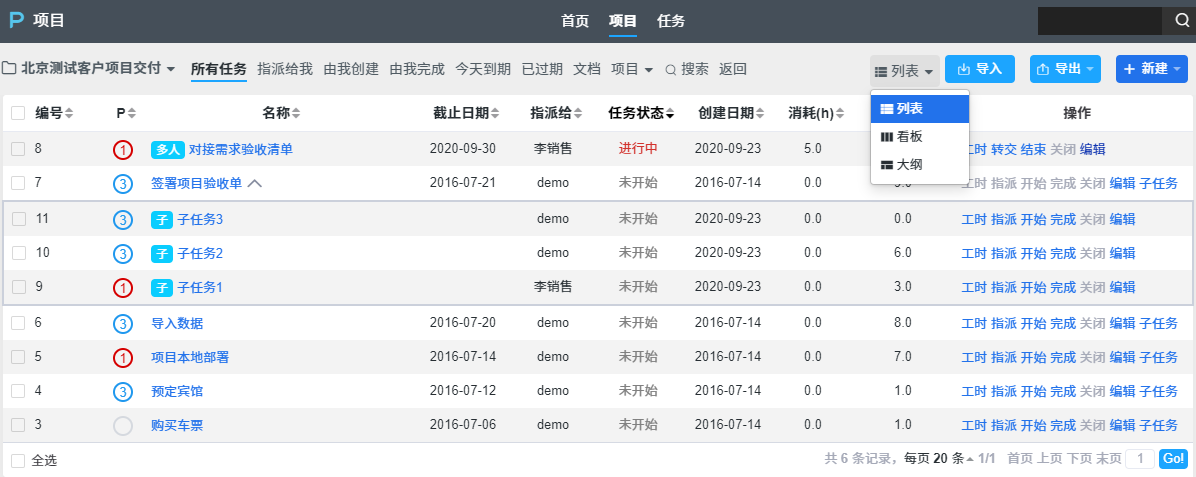Click the magnifier search icon in top bar
1196x477 pixels.
(1181, 21)
